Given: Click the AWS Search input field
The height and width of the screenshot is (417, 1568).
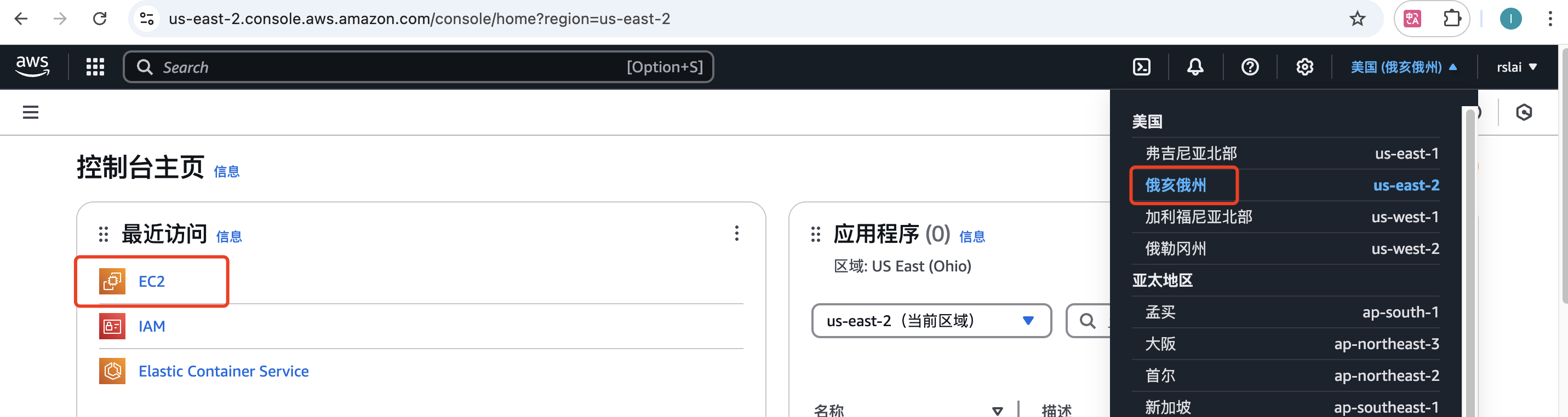Looking at the screenshot, I should coord(390,67).
